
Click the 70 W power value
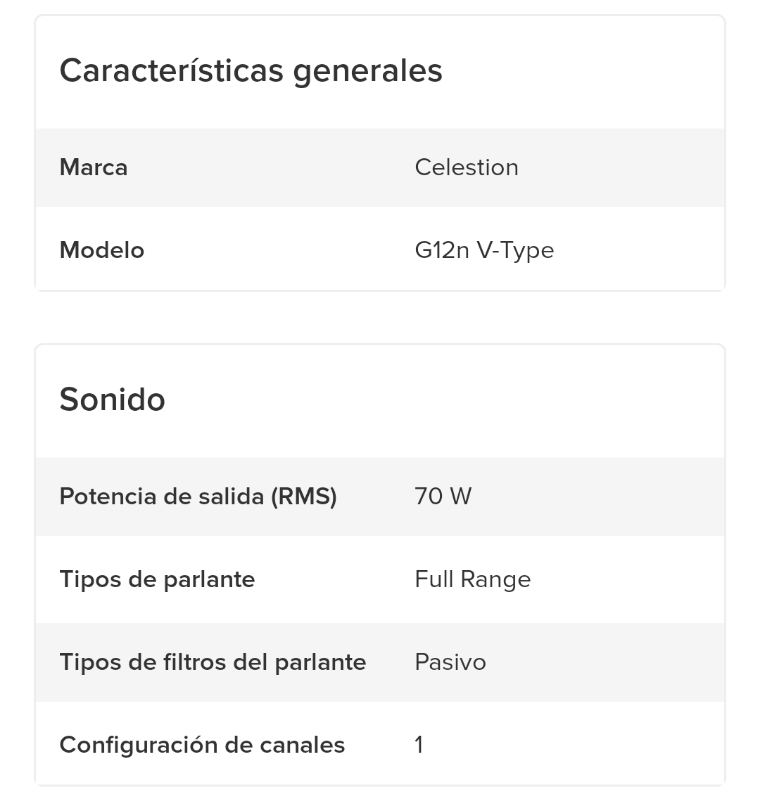point(442,496)
